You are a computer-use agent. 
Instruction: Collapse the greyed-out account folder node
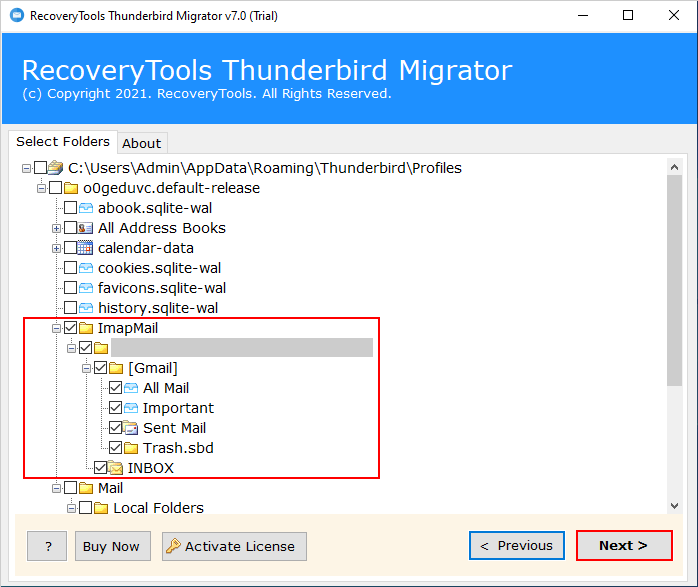(71, 348)
